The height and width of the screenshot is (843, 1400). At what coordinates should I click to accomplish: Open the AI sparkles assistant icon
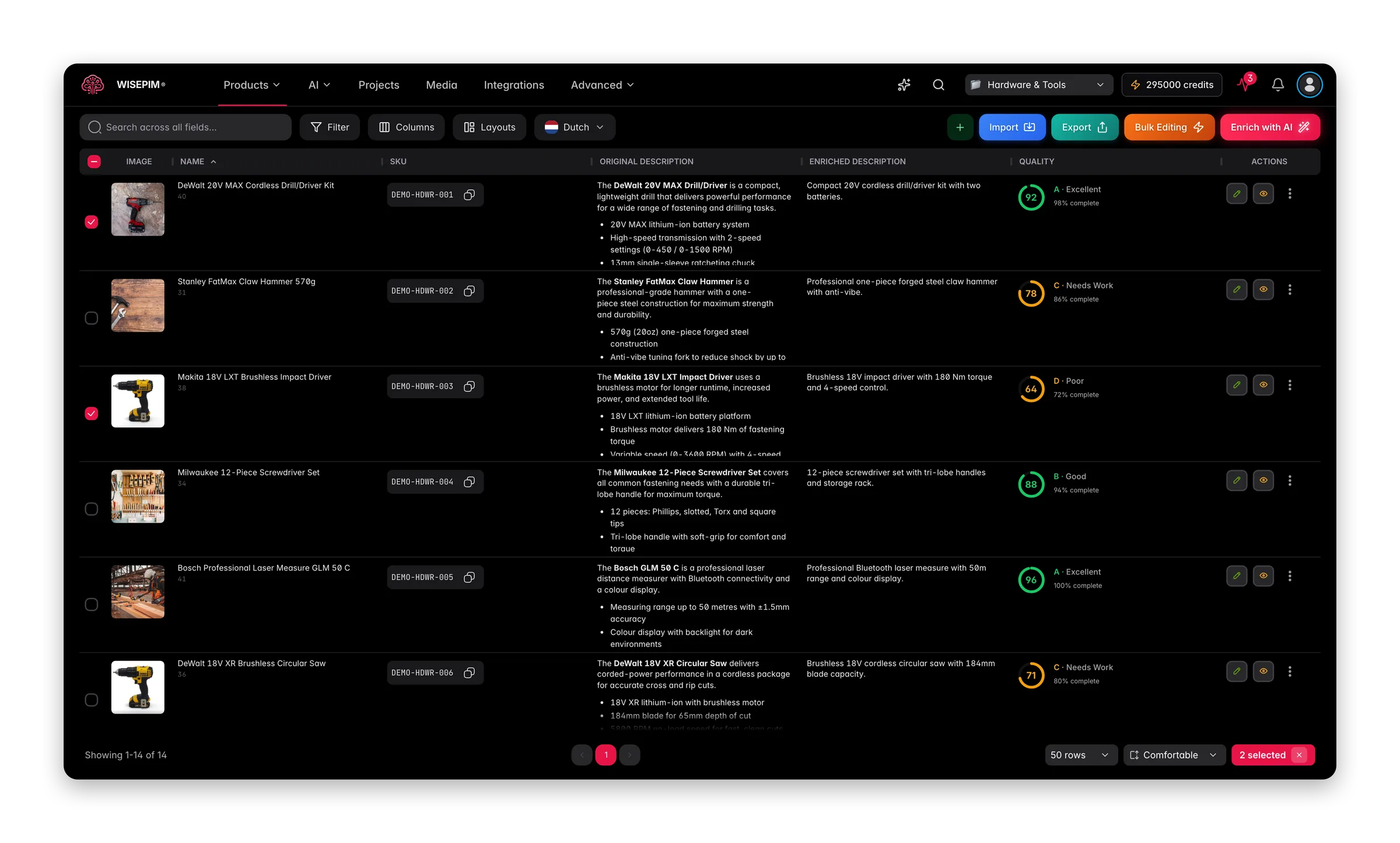(904, 85)
